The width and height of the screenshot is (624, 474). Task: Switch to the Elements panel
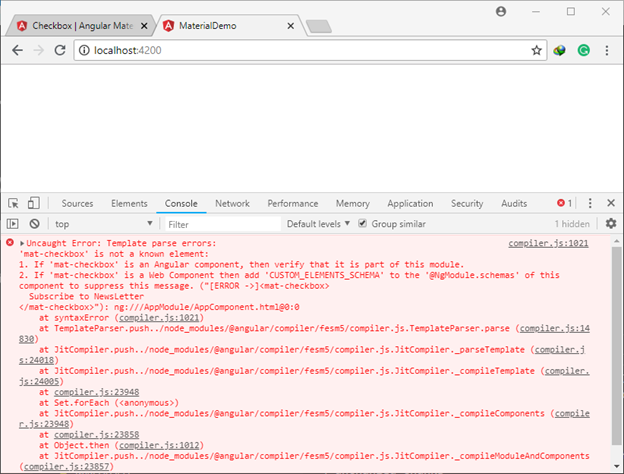(129, 203)
